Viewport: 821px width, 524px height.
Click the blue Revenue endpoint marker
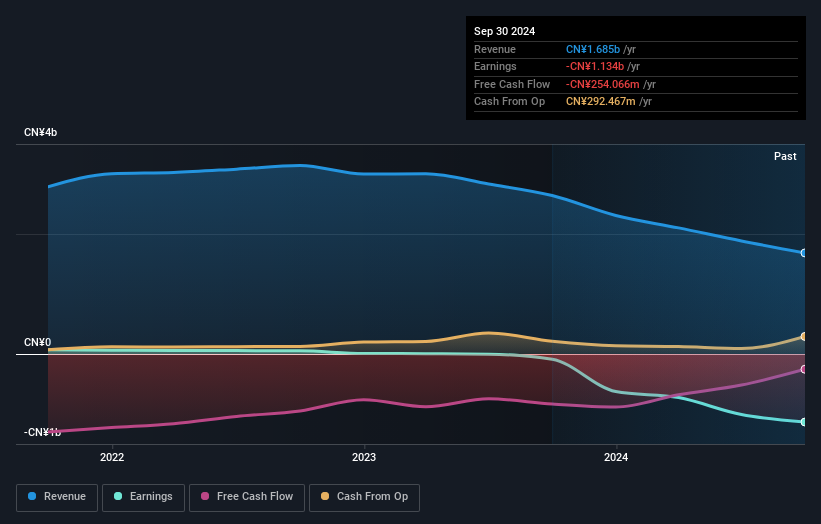804,253
